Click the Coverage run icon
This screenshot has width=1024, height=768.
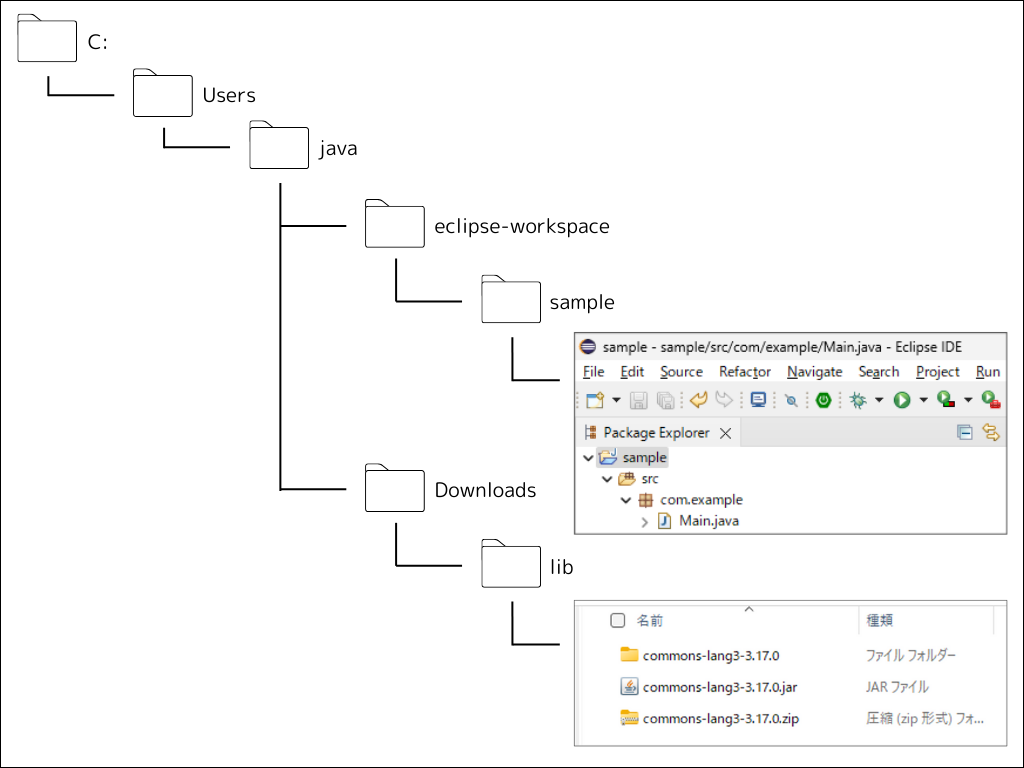pos(946,399)
